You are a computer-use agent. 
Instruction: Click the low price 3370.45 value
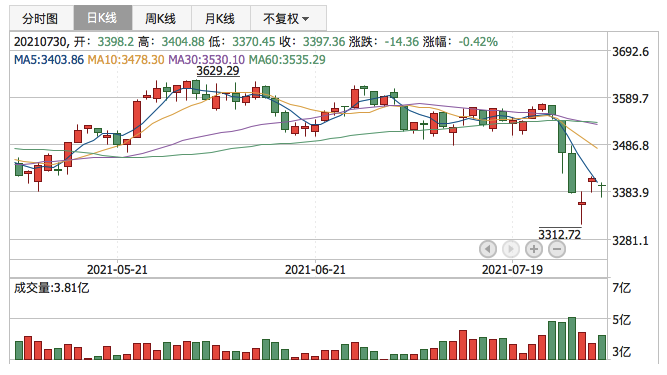click(254, 42)
